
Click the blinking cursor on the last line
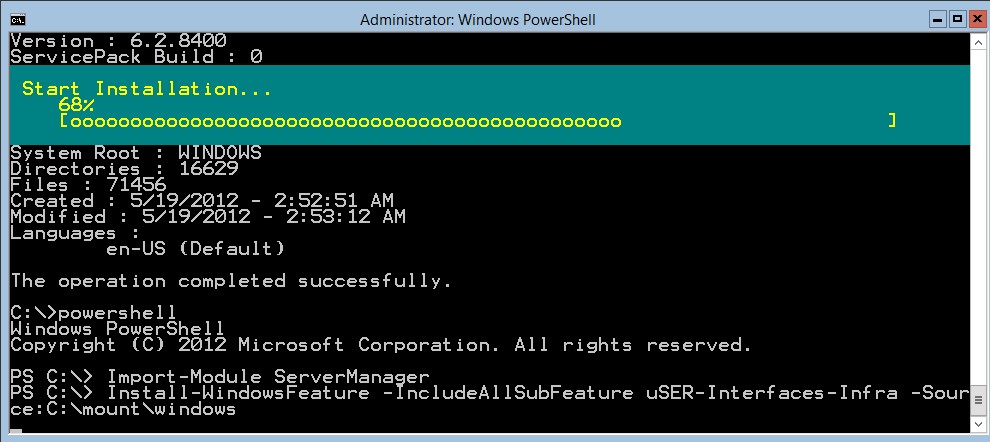pos(16,432)
